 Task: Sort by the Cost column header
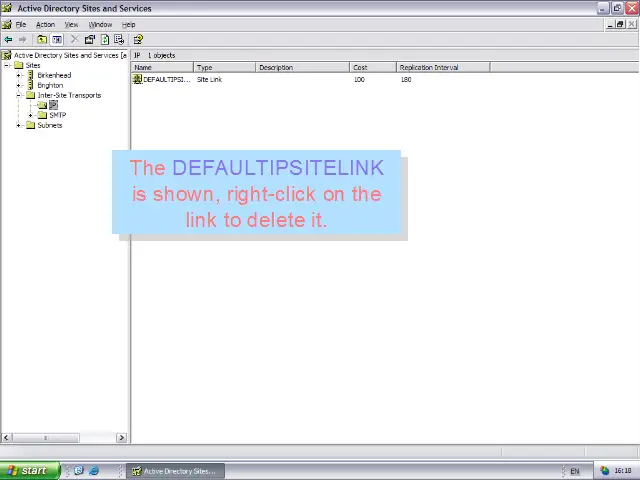point(373,67)
